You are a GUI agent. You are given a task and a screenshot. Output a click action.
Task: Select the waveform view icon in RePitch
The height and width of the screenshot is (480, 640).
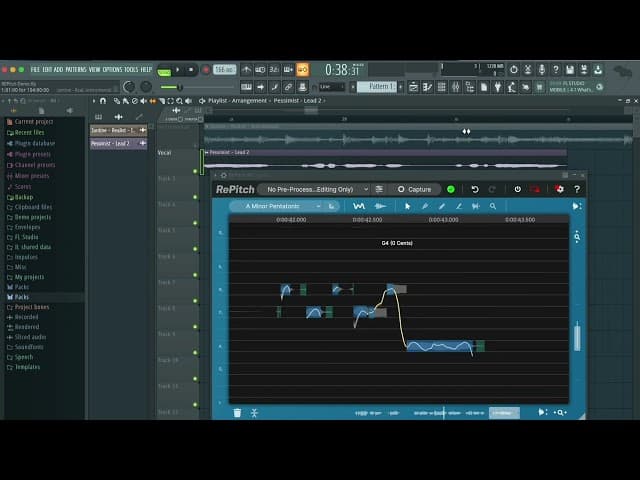tap(380, 207)
